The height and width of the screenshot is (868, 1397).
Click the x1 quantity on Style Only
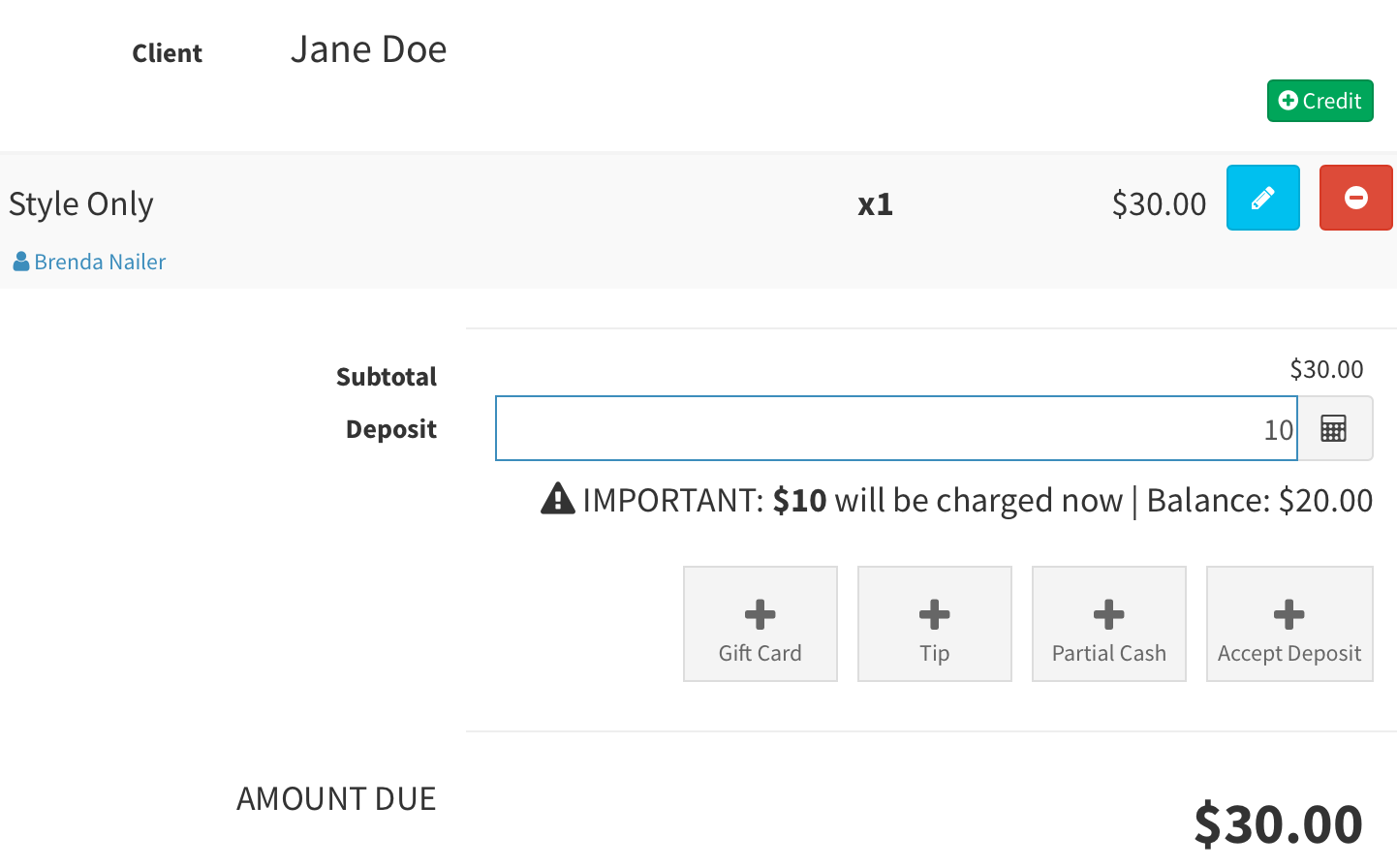[x=875, y=204]
